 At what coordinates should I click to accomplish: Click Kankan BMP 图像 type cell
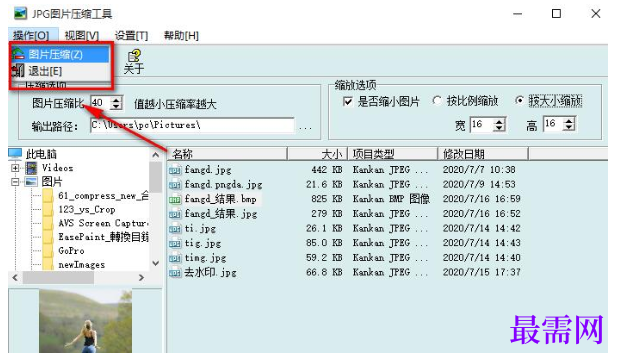(x=391, y=199)
